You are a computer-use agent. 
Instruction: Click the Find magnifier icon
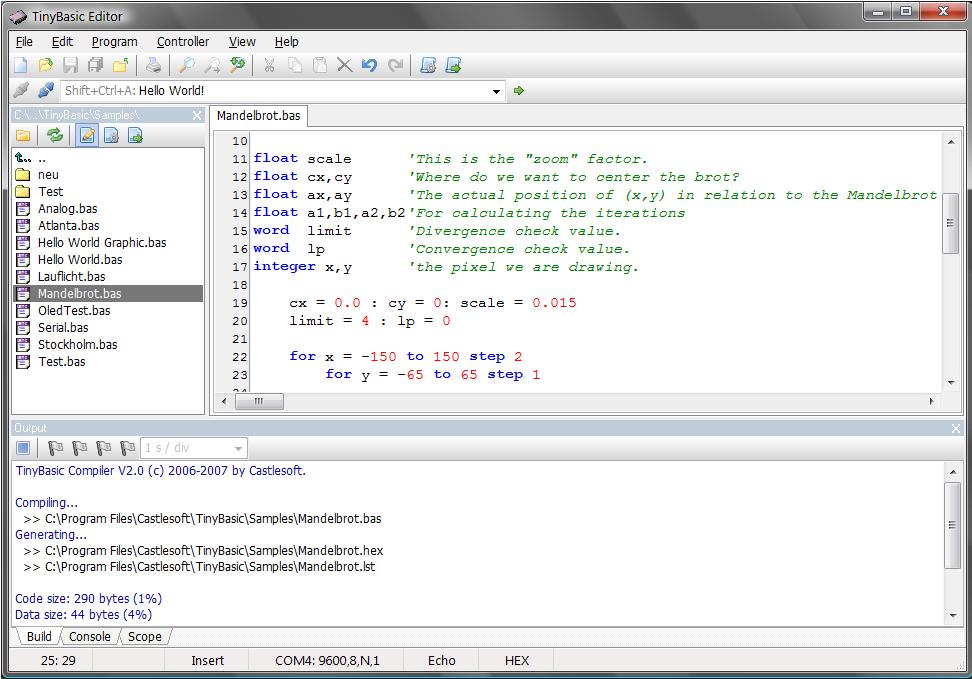(x=186, y=65)
